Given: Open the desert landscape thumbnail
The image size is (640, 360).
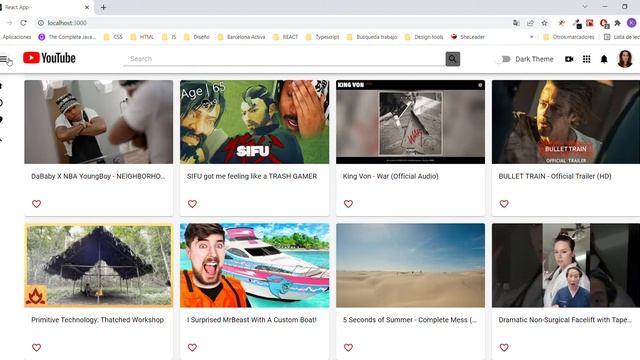Looking at the screenshot, I should tap(411, 265).
